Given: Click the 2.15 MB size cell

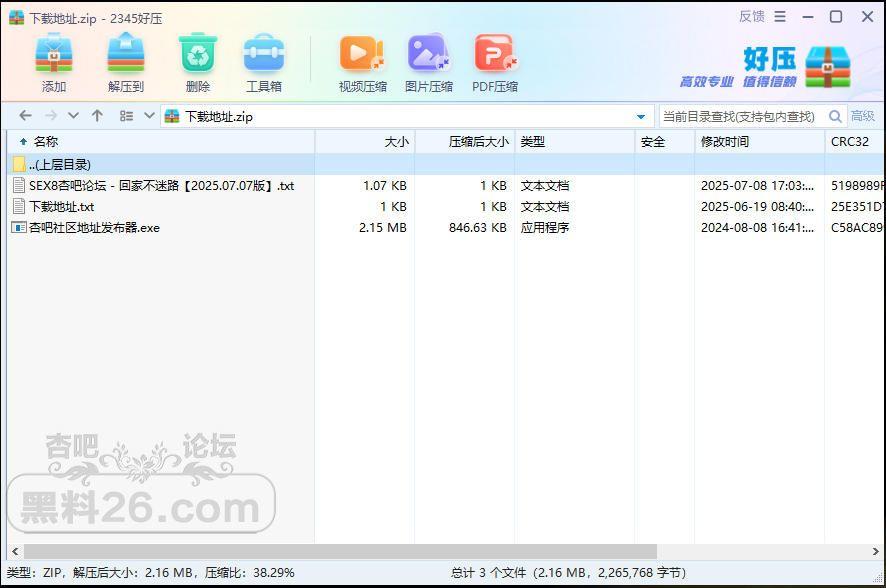Looking at the screenshot, I should pyautogui.click(x=383, y=228).
